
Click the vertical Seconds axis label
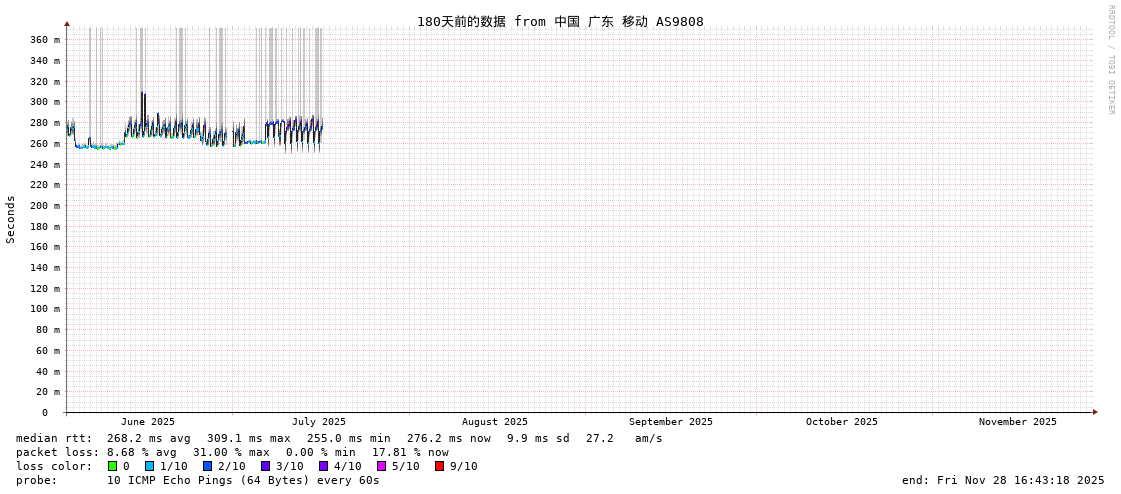click(11, 219)
